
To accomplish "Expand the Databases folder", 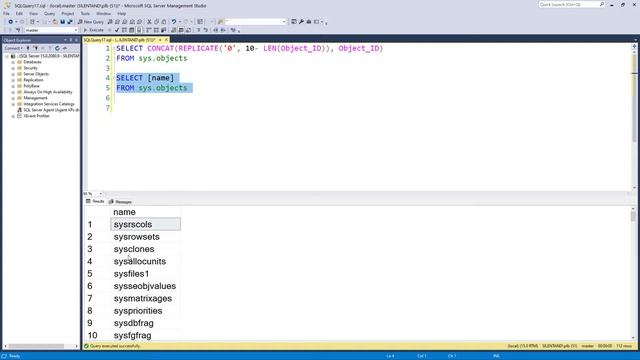I will [13, 62].
